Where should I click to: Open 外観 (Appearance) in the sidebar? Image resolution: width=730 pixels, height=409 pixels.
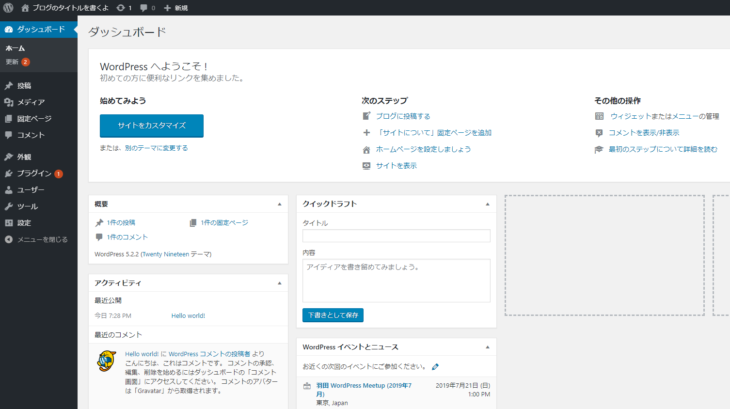pos(24,157)
